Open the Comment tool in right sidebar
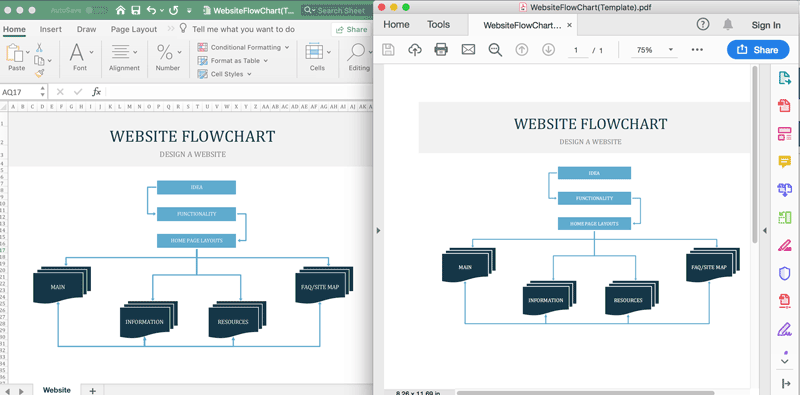This screenshot has width=800, height=395. (x=784, y=162)
